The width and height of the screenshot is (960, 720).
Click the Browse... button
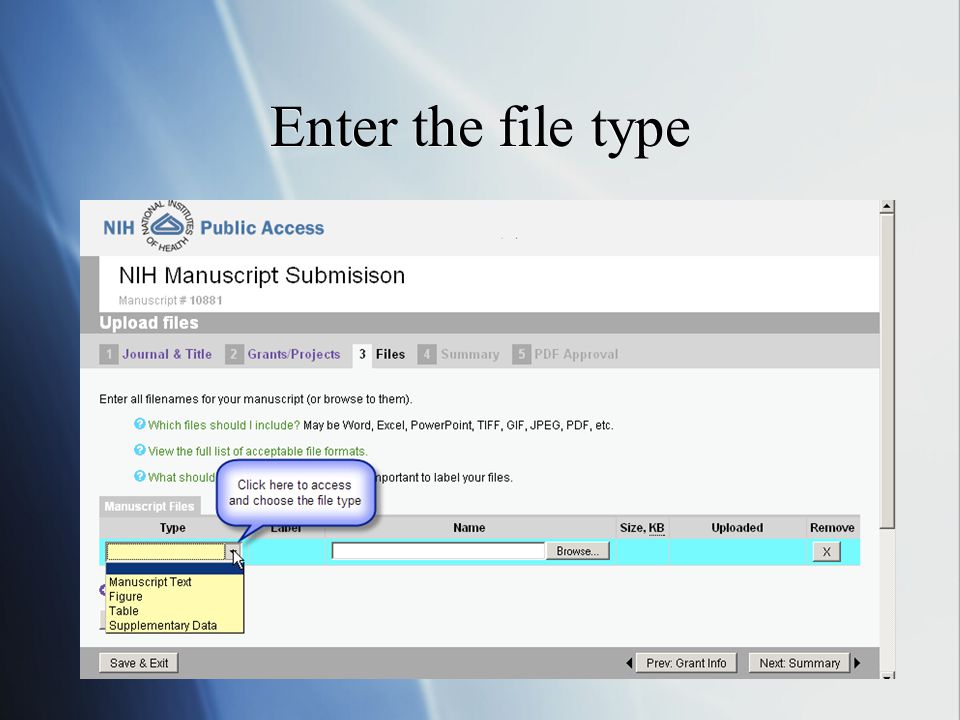tap(577, 551)
